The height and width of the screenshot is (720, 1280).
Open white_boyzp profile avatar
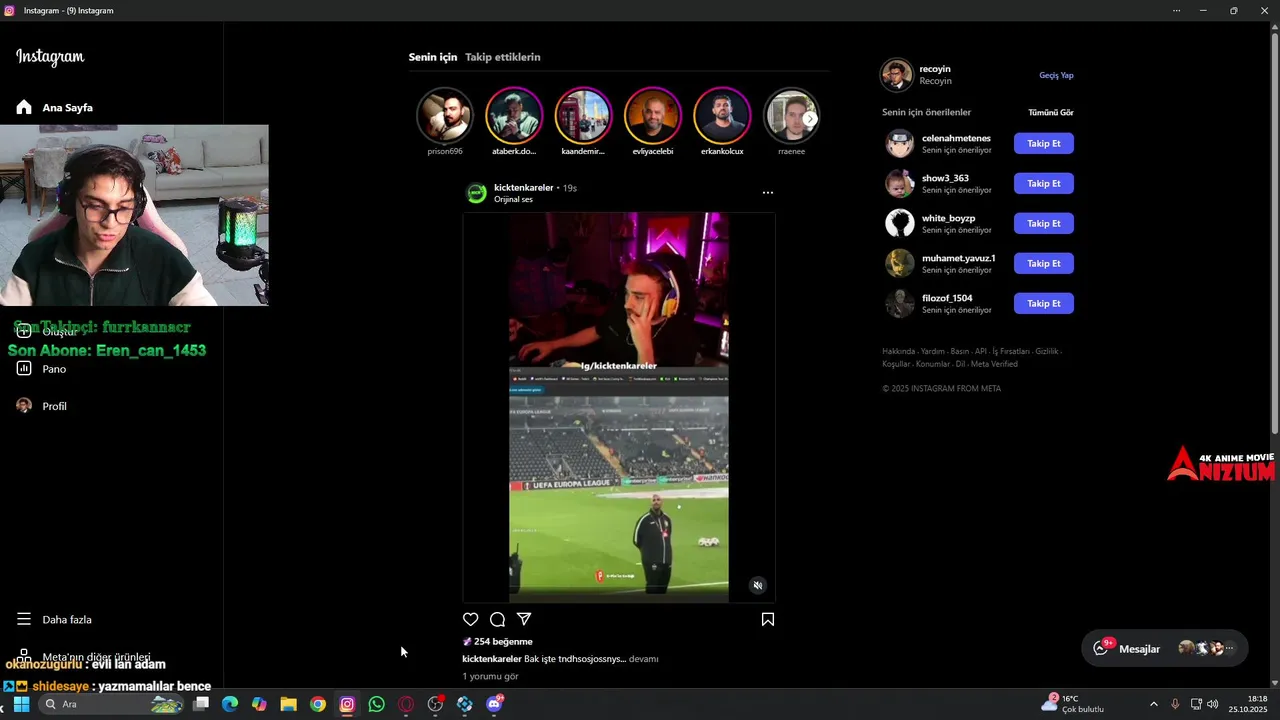click(x=900, y=223)
